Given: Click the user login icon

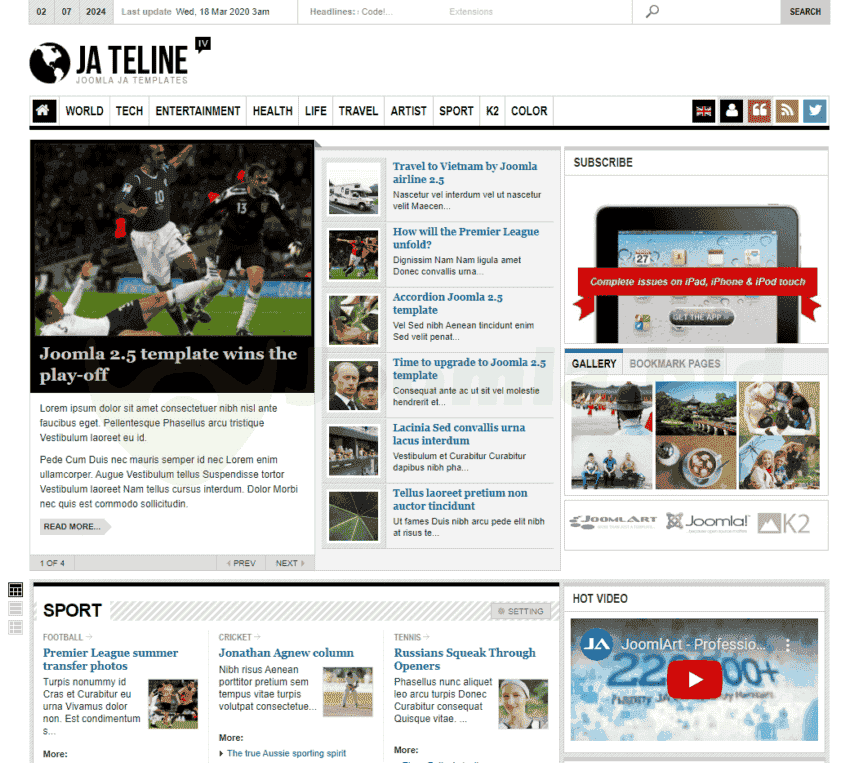Looking at the screenshot, I should [x=732, y=111].
